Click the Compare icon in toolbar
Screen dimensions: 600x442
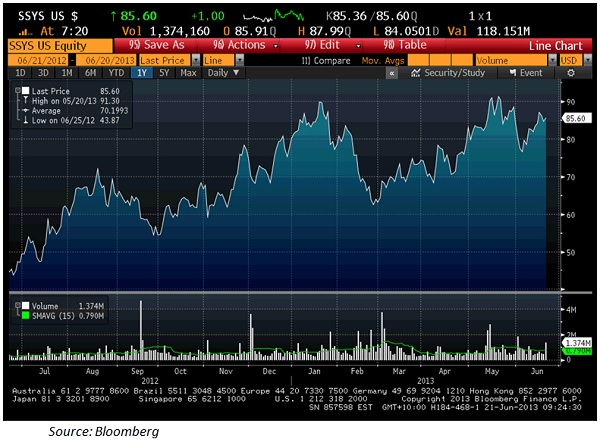coord(306,60)
